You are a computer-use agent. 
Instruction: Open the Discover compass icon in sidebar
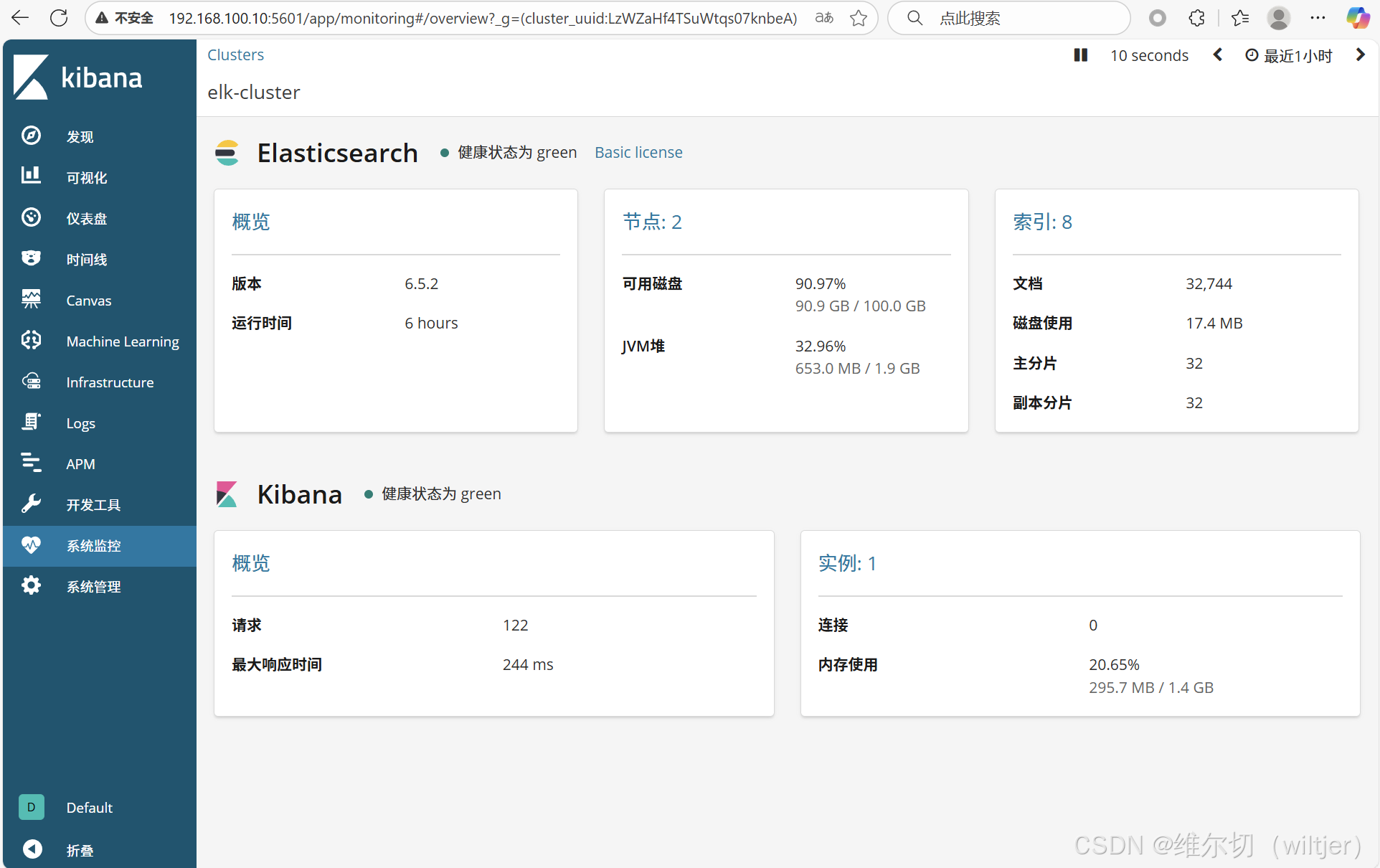(31, 136)
